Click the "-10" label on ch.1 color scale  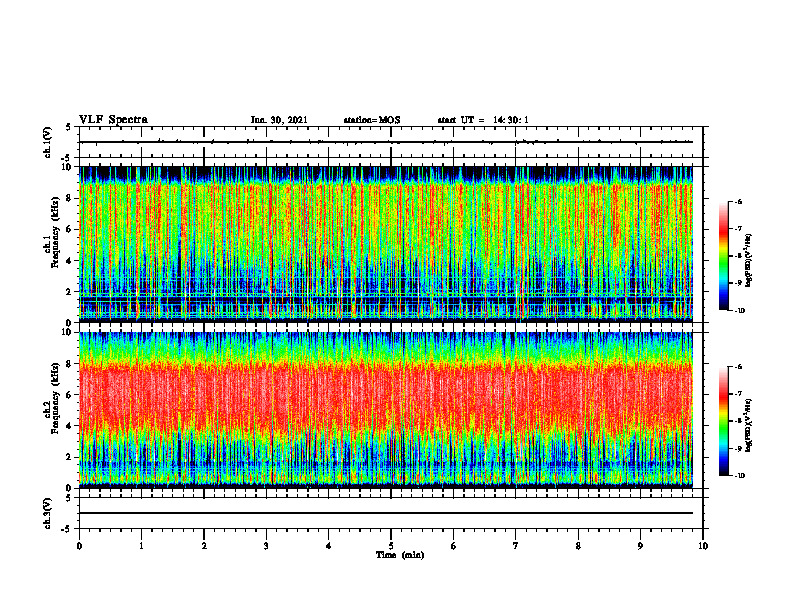(x=740, y=311)
